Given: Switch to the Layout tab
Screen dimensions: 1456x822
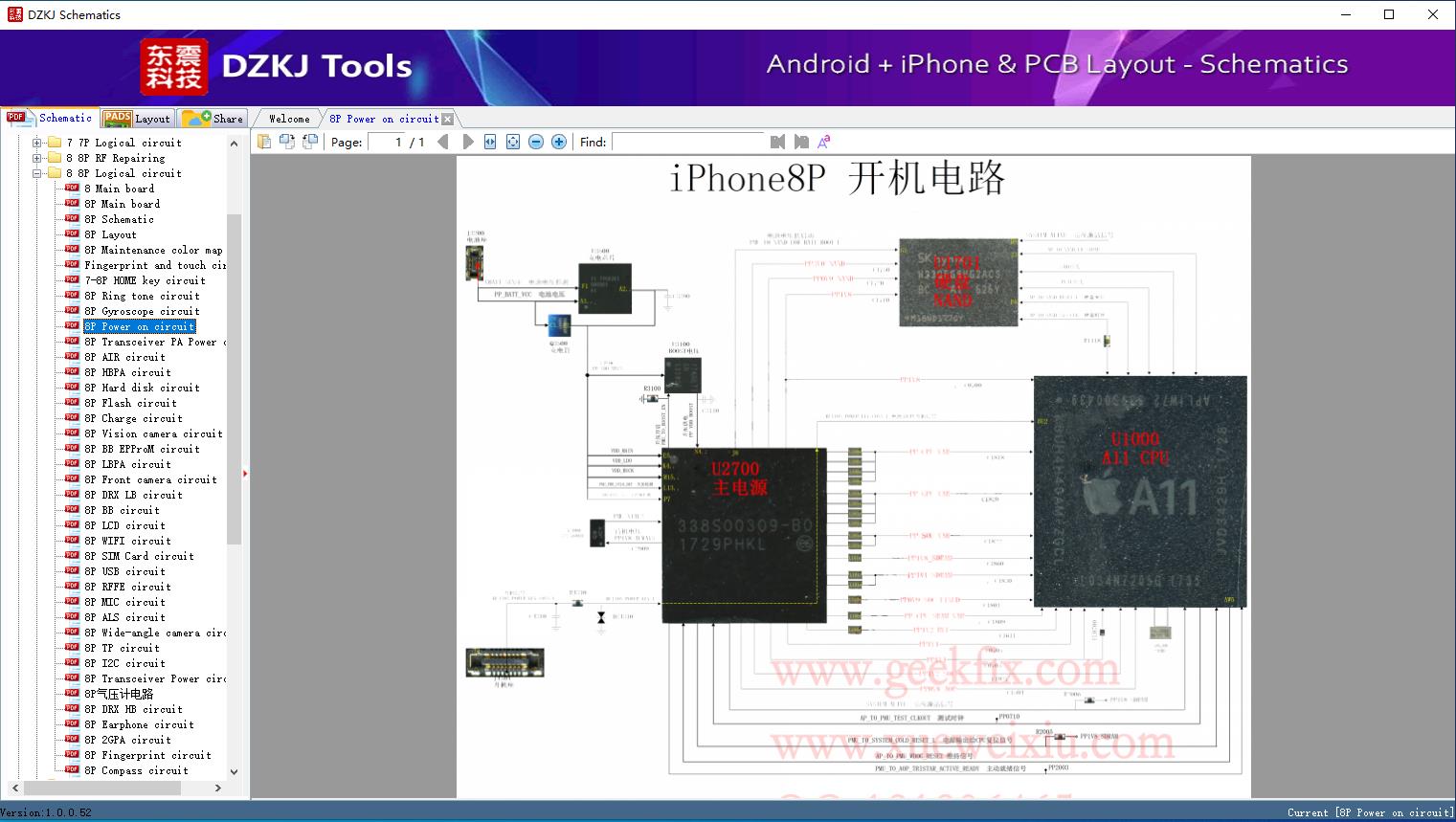Looking at the screenshot, I should pyautogui.click(x=138, y=118).
